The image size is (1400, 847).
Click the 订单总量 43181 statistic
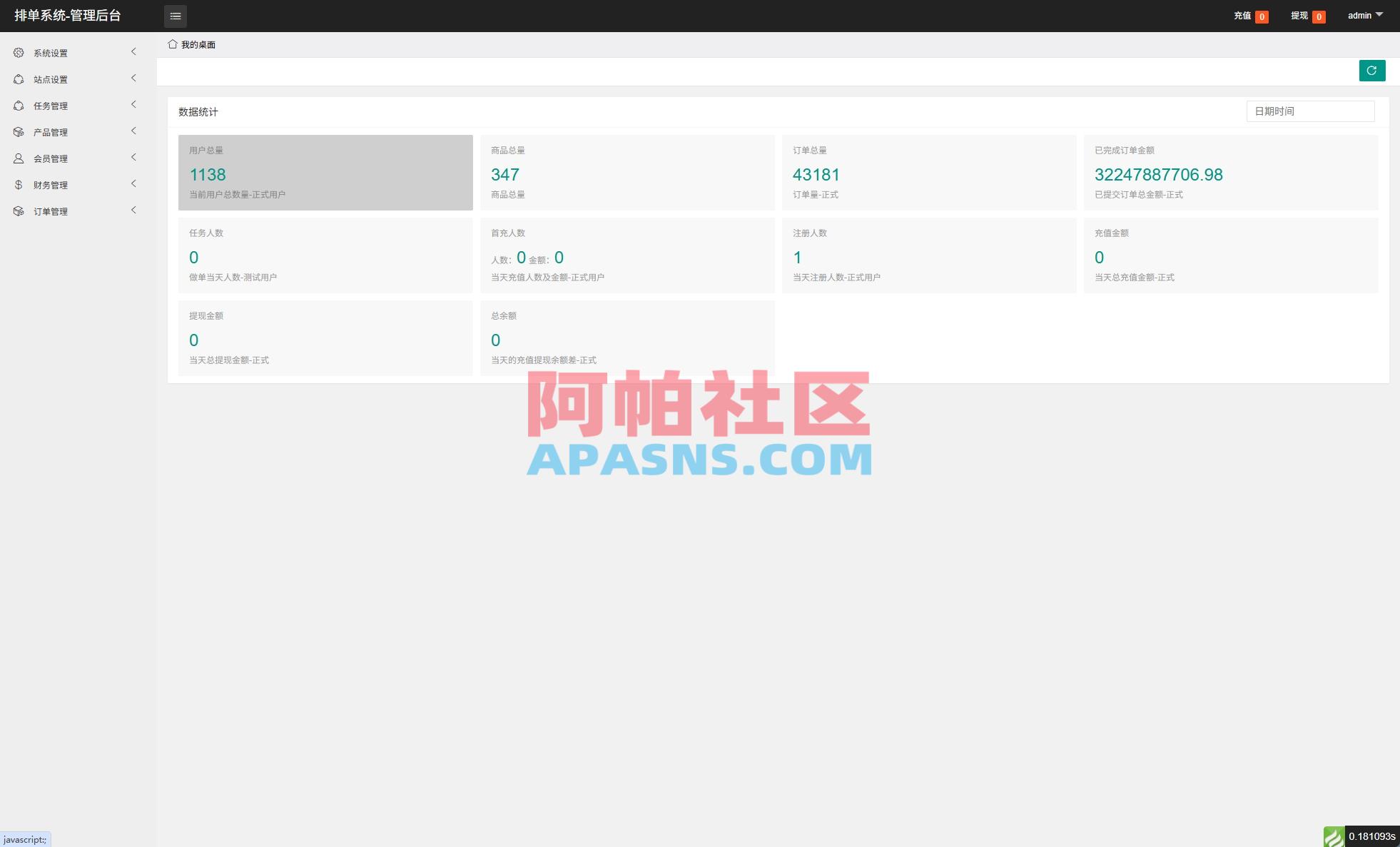point(816,174)
